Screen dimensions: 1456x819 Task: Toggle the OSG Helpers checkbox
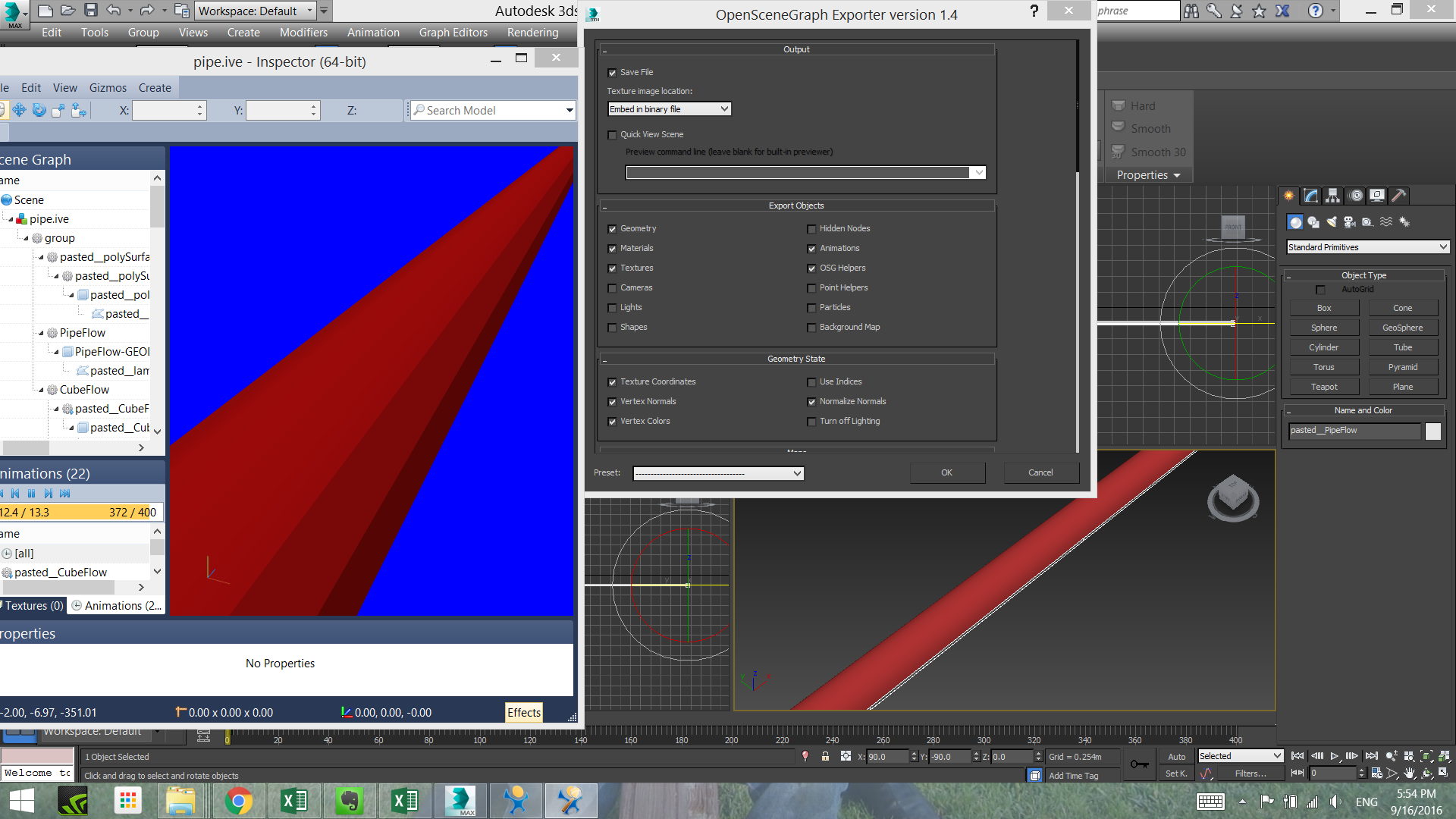(x=811, y=268)
